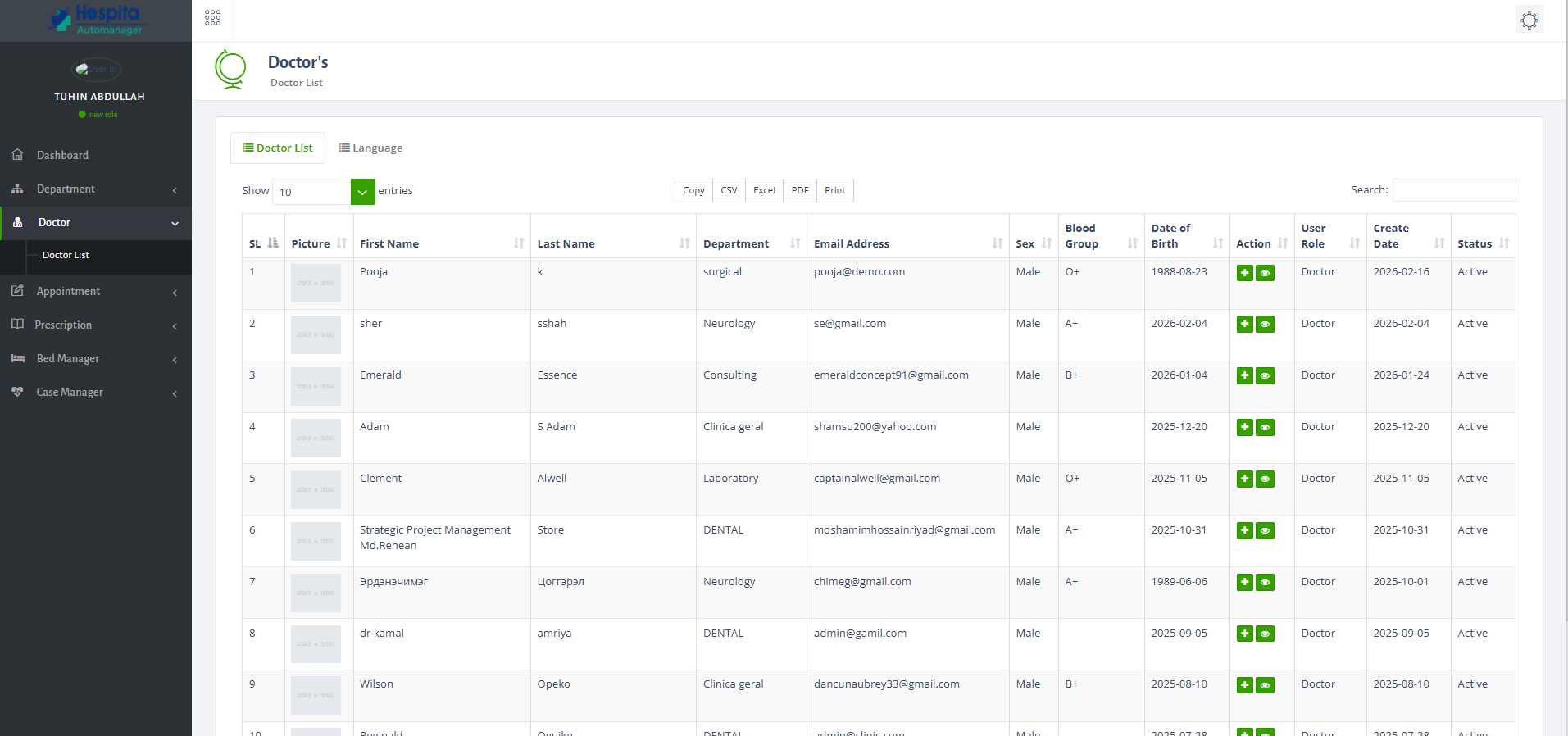Export the list as CSV
This screenshot has height=736, width=1568.
coord(729,190)
